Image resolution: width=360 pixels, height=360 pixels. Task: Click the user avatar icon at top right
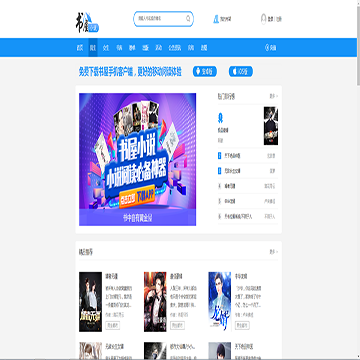pos(263,19)
